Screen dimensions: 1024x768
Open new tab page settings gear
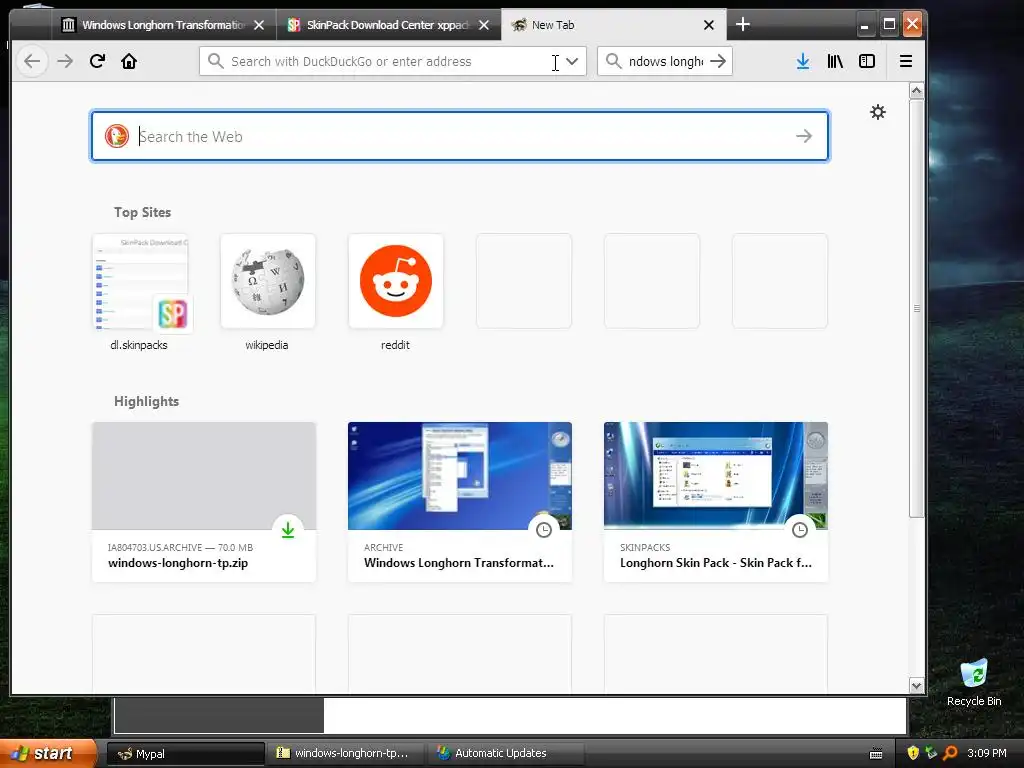(x=878, y=112)
